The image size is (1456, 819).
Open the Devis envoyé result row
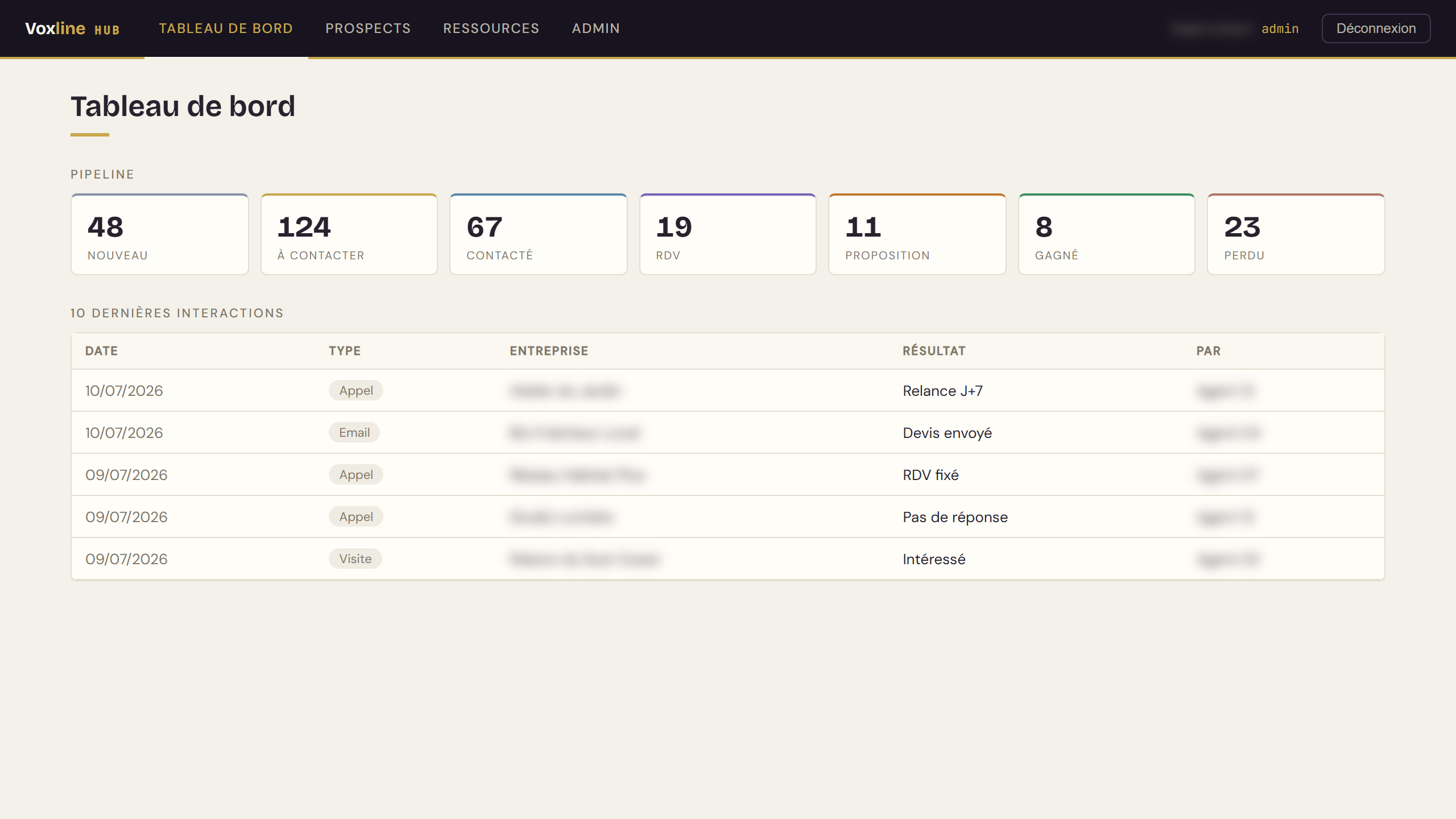point(728,433)
